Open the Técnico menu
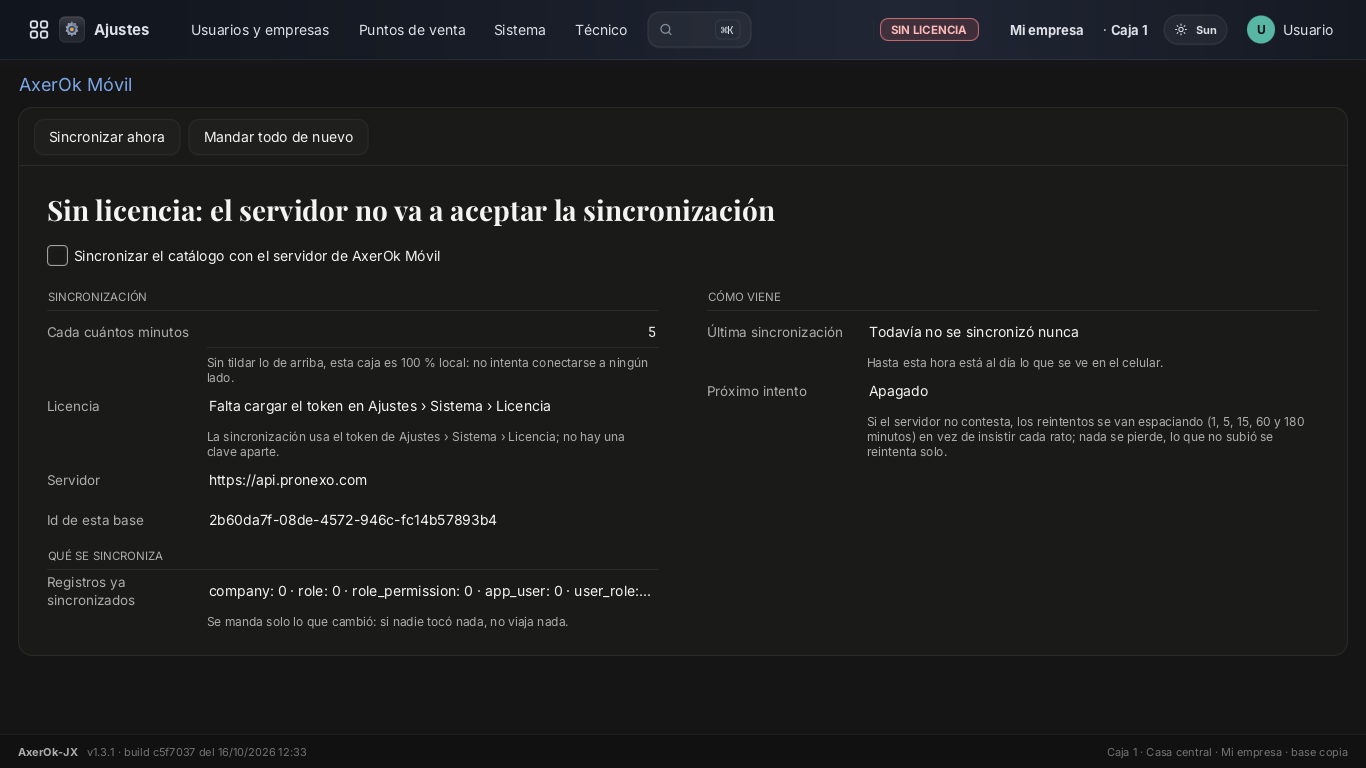1366x768 pixels. click(x=601, y=30)
